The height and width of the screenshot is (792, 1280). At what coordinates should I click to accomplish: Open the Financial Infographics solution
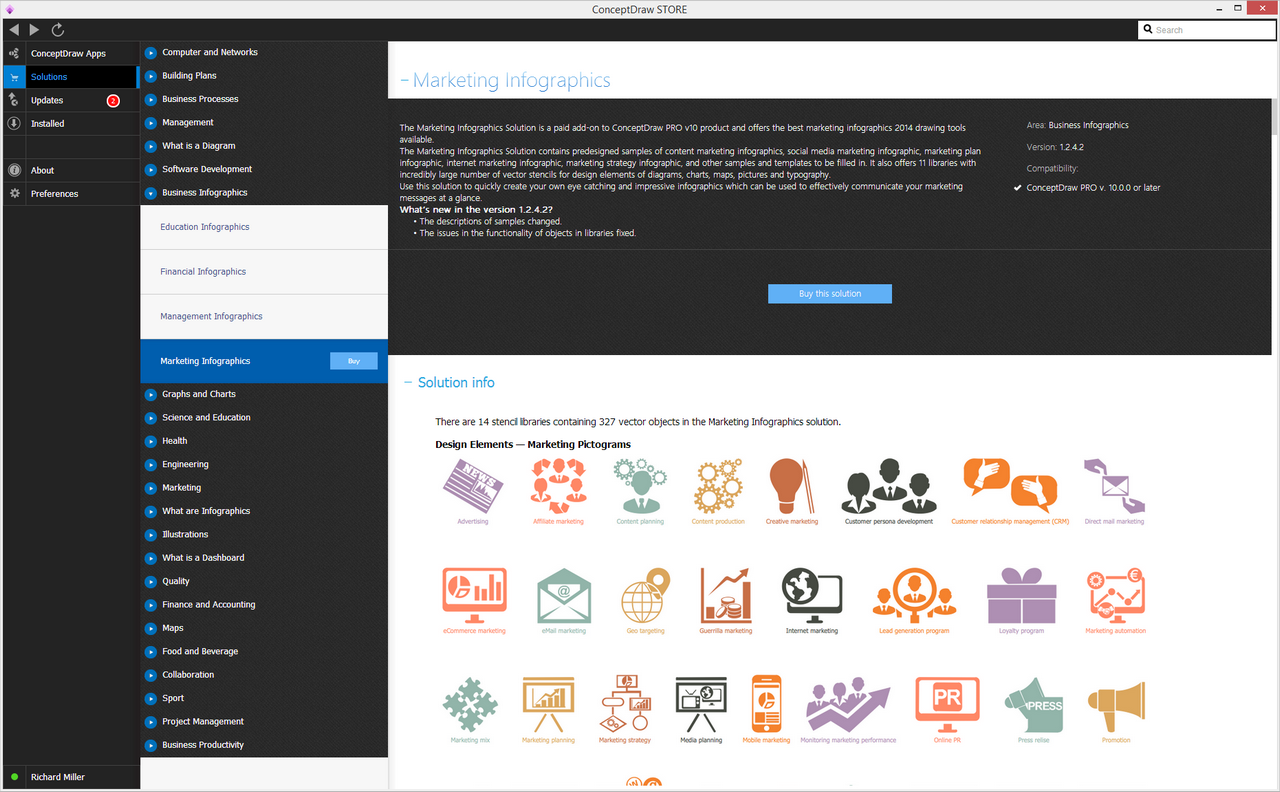264,272
